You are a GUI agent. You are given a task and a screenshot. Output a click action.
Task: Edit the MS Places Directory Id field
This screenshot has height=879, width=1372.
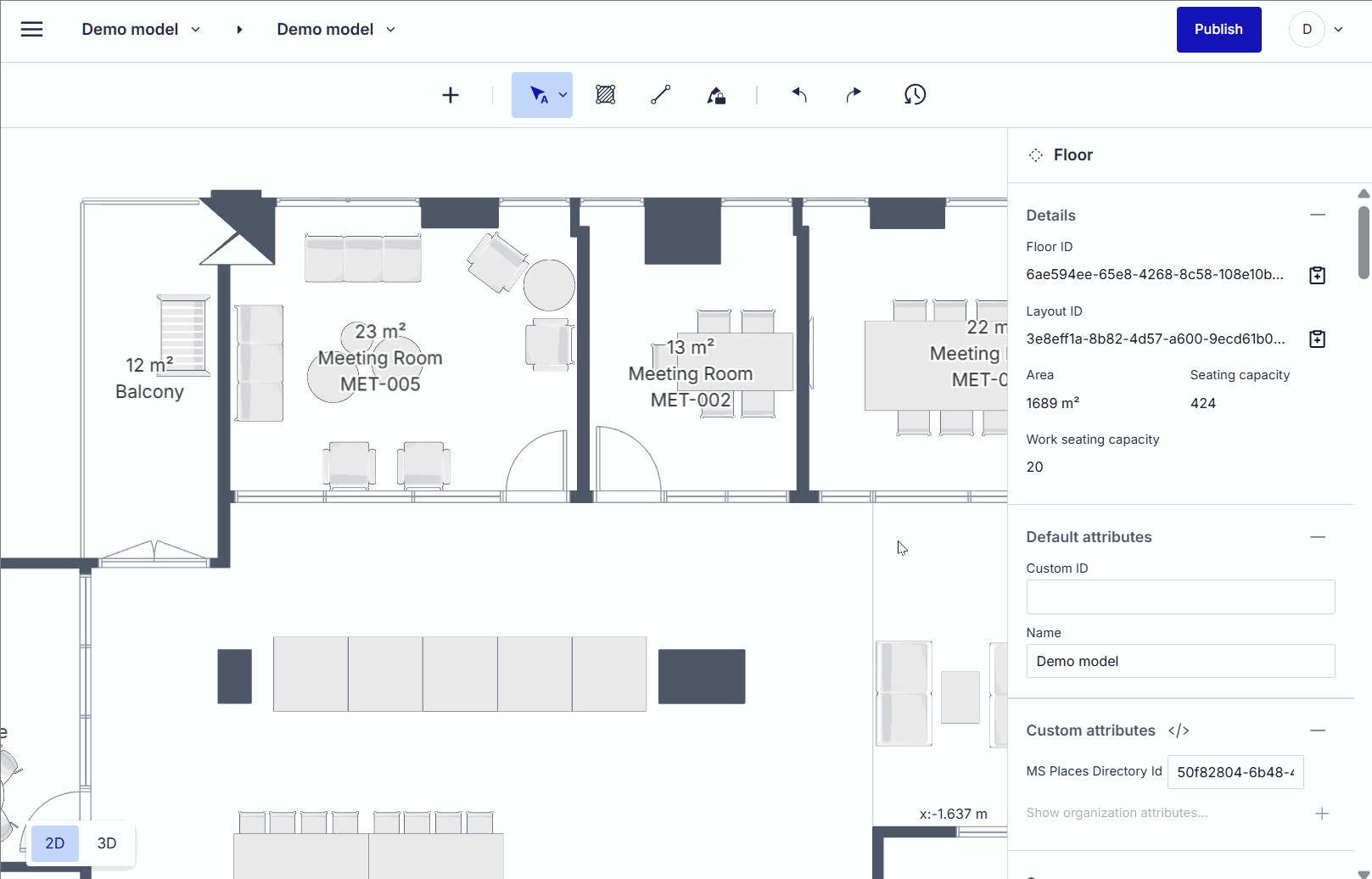(x=1235, y=772)
